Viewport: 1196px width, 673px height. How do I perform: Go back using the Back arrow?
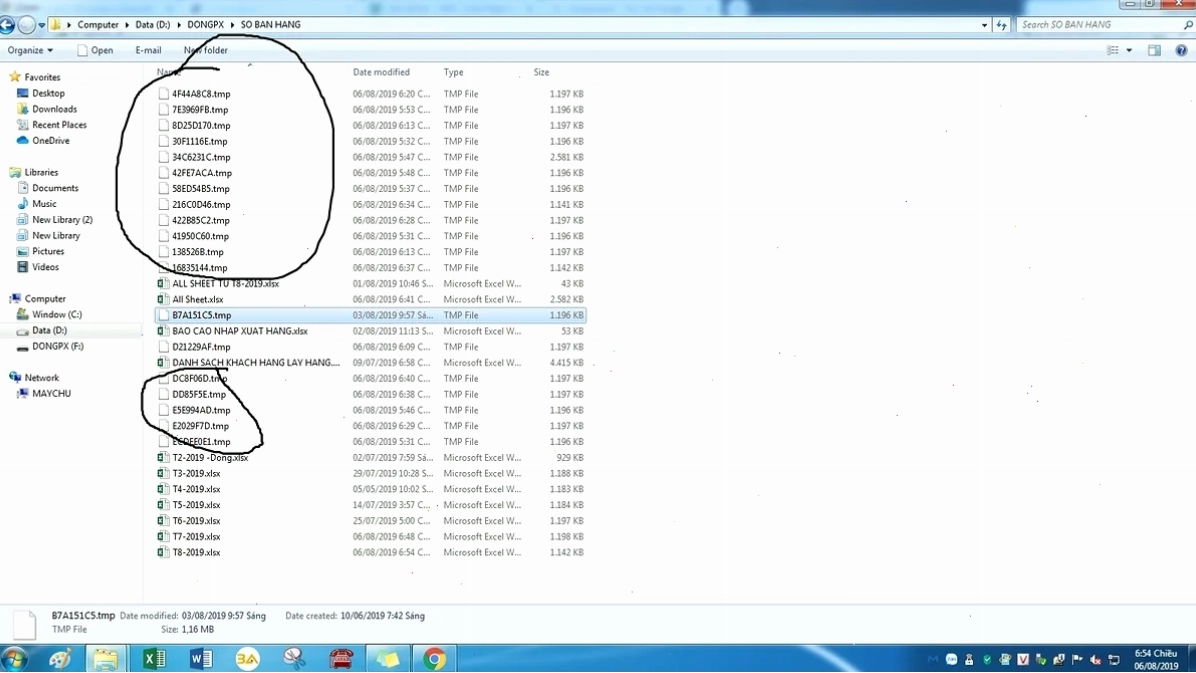(7, 25)
